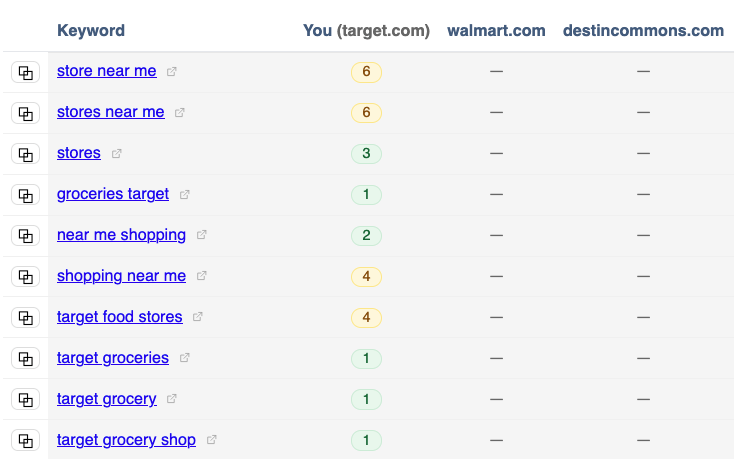The image size is (734, 459).
Task: Click the destincommons.com column header
Action: click(643, 30)
